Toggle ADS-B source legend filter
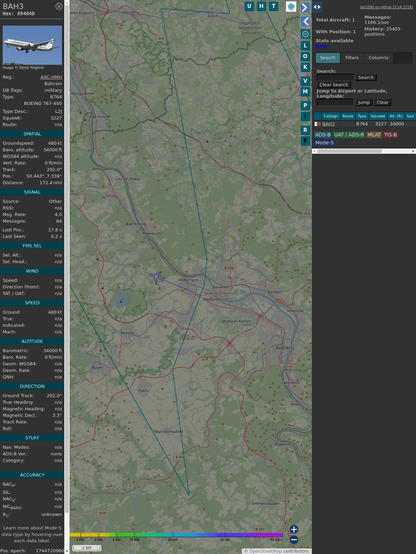416x554 pixels. point(323,135)
